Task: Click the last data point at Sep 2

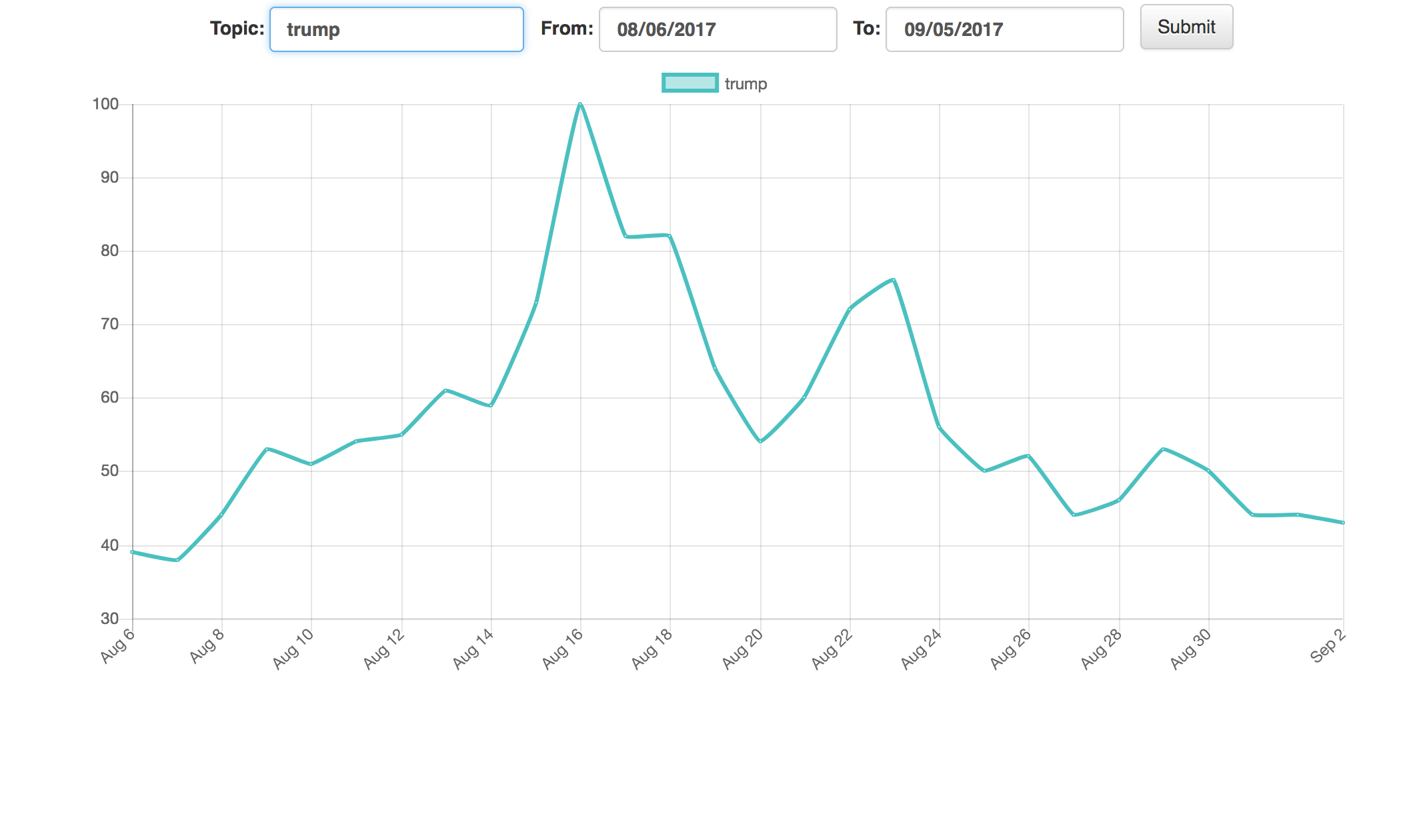Action: click(1343, 523)
